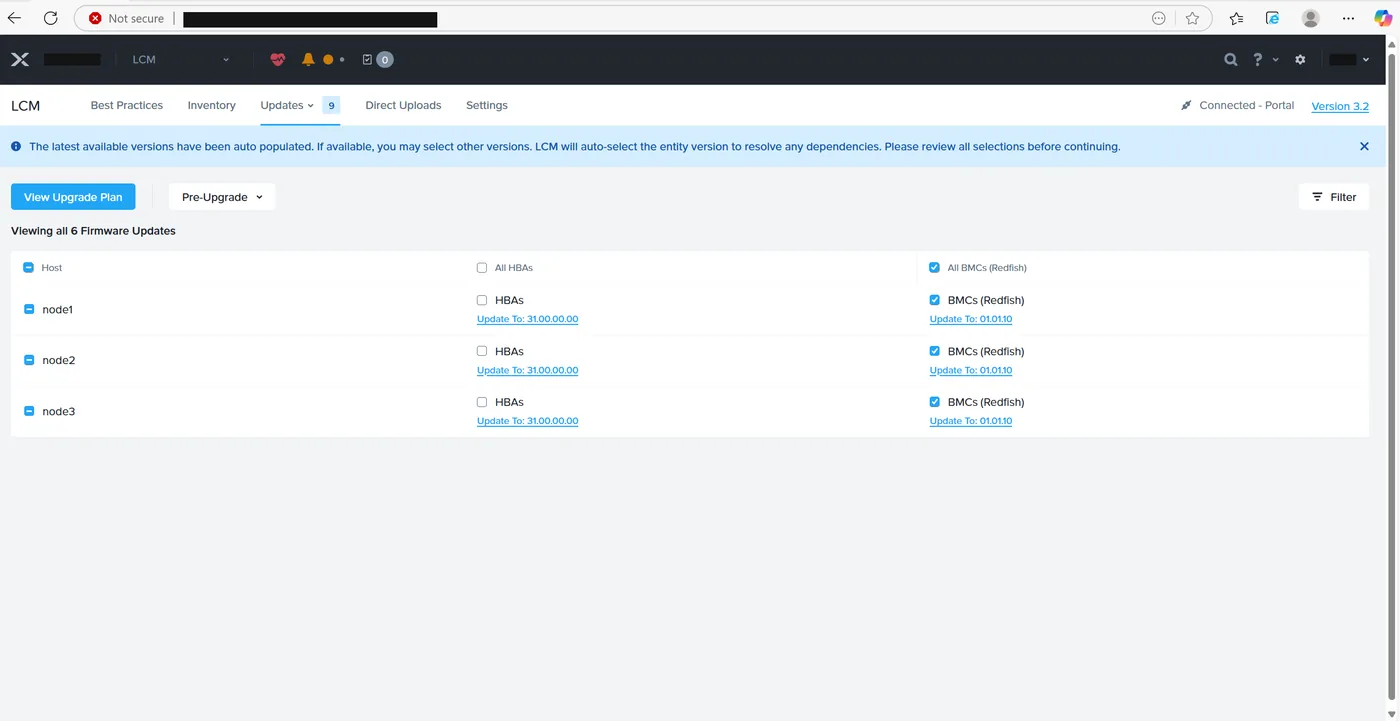Screen dimensions: 1400x721
Task: Open the LCM Settings tab
Action: [x=487, y=105]
